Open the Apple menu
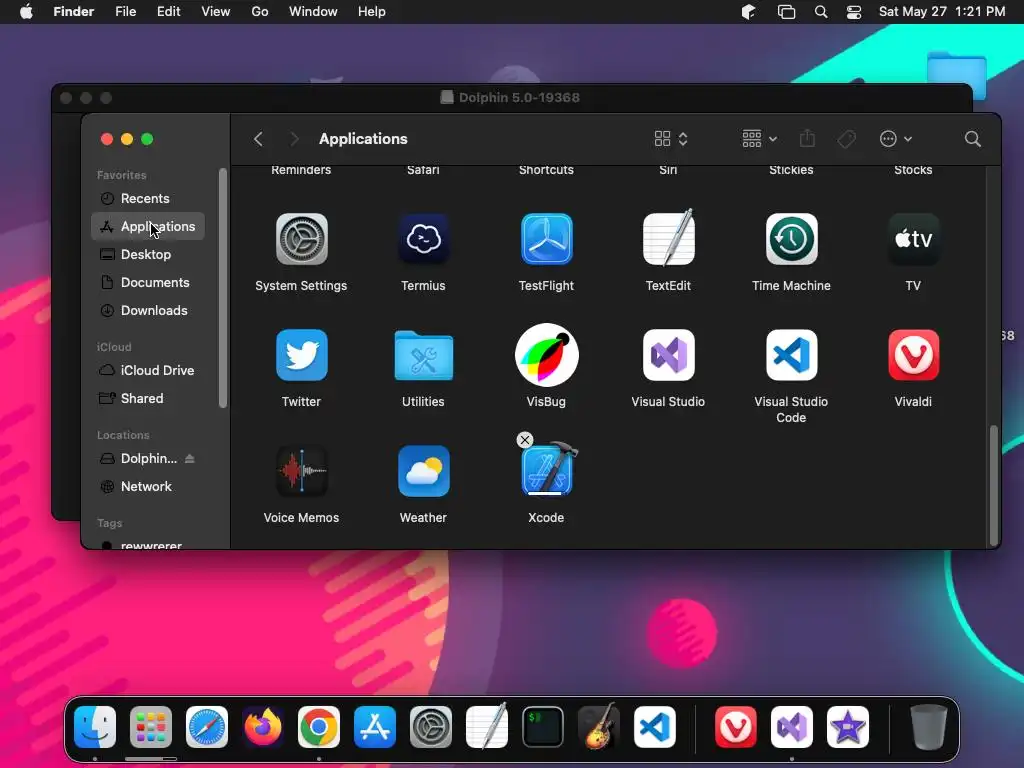The image size is (1024, 768). tap(26, 12)
